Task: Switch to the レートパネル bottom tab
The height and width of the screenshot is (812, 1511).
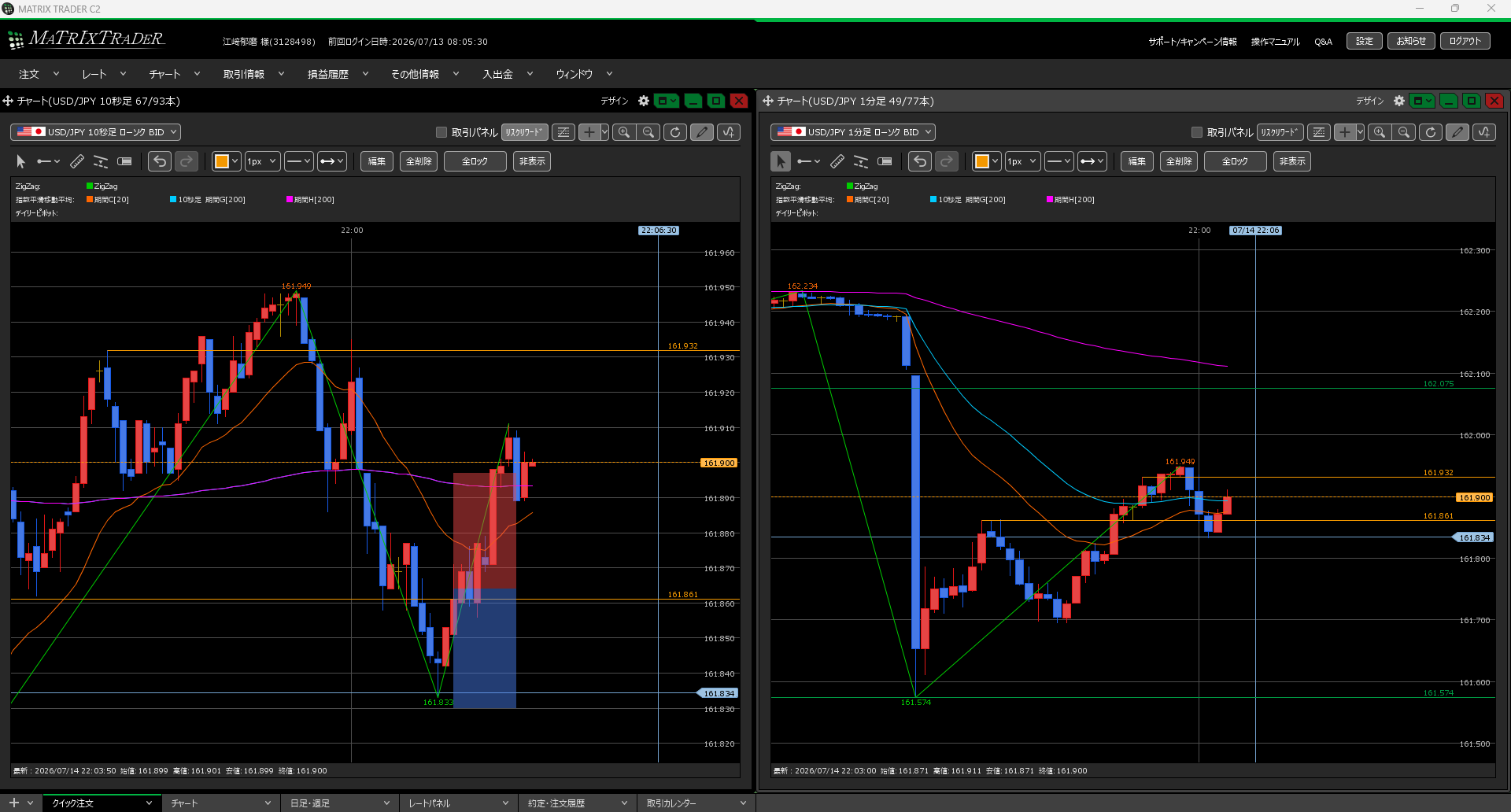Action: click(458, 803)
